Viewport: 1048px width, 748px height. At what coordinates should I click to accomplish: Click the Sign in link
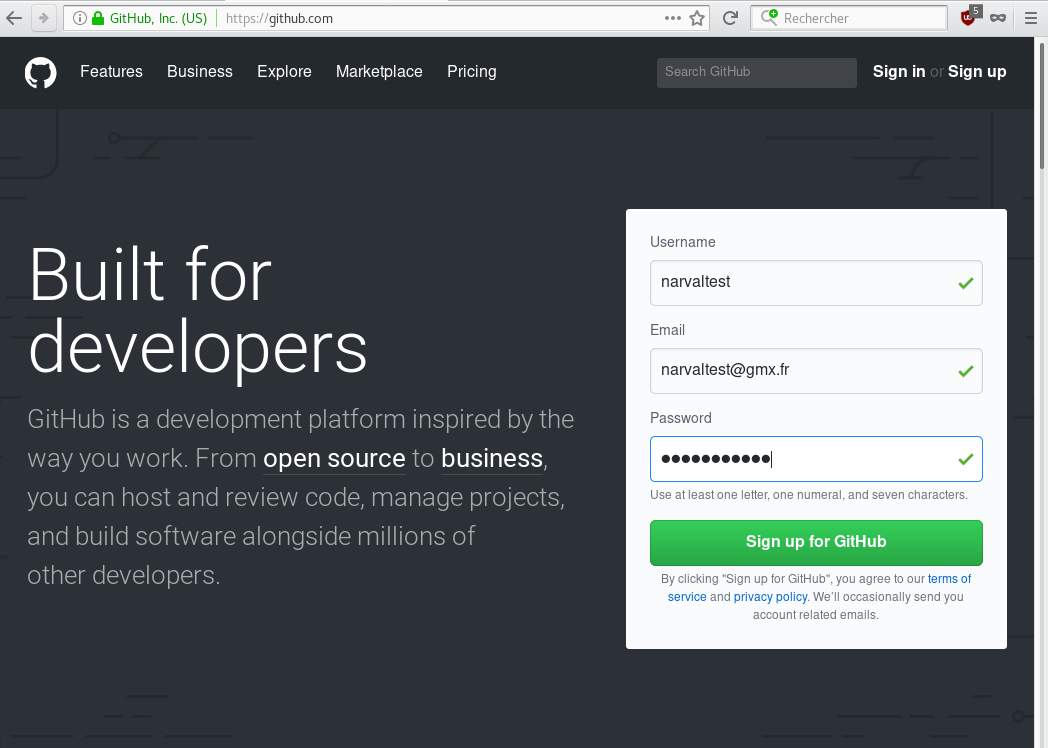(898, 71)
